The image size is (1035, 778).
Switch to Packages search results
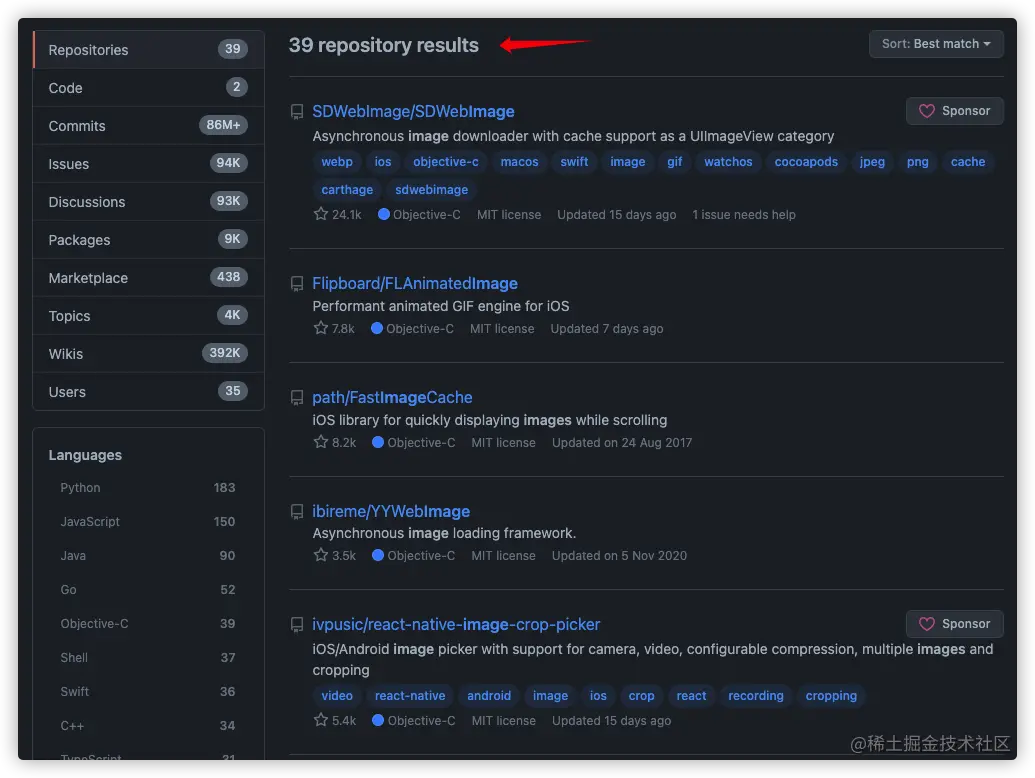tap(149, 240)
